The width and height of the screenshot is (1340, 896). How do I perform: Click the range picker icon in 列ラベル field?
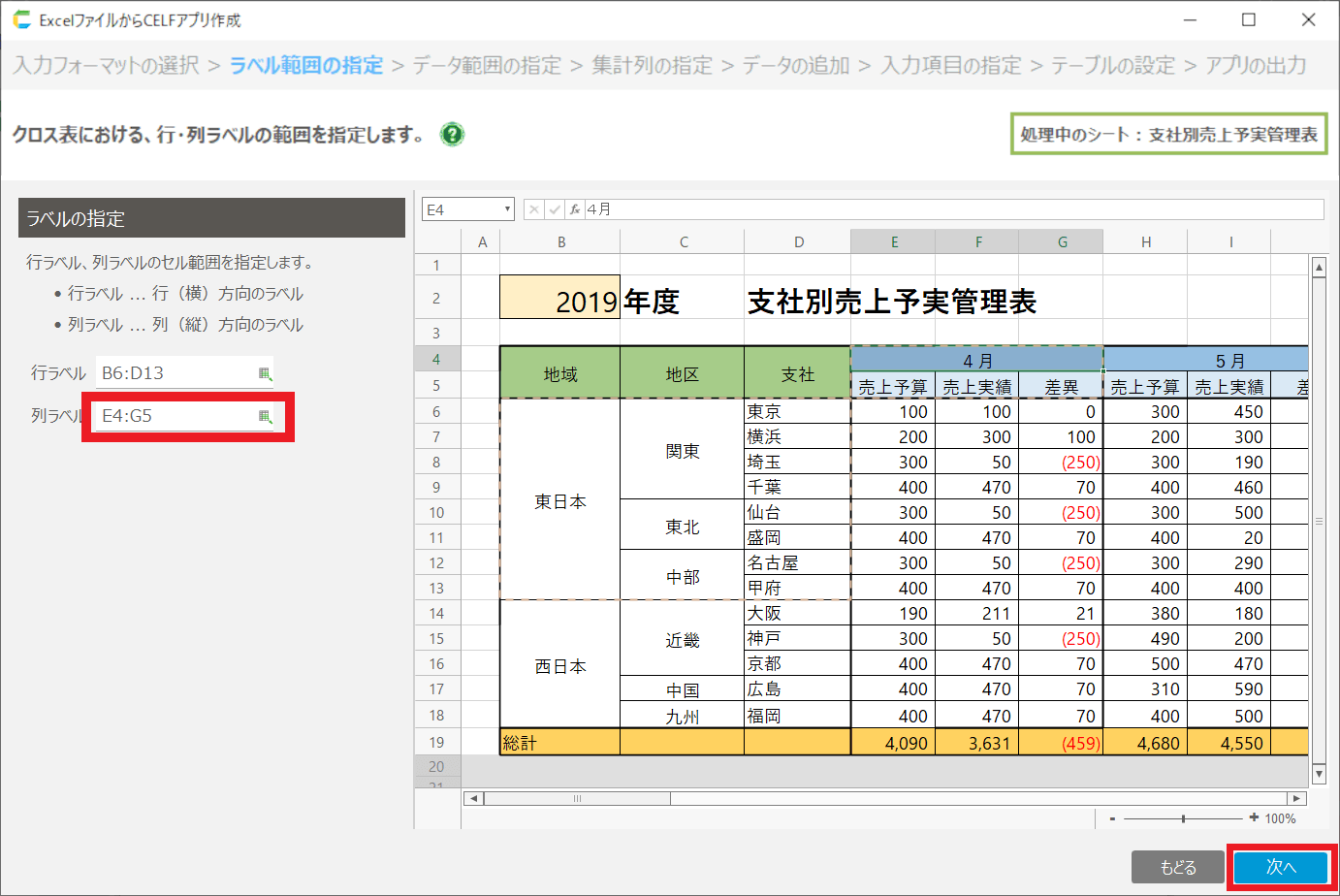pos(265,416)
